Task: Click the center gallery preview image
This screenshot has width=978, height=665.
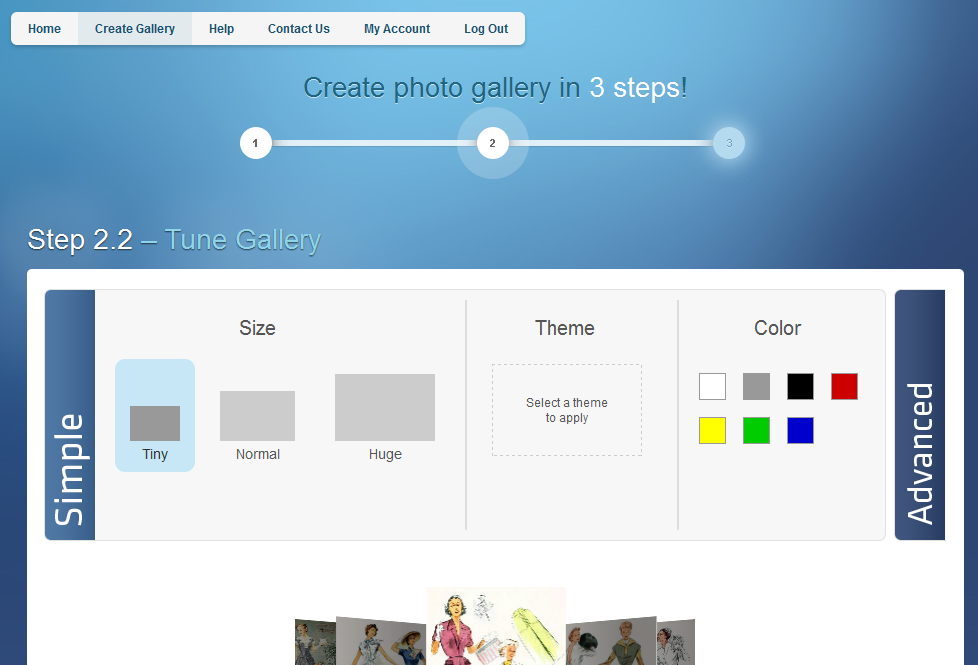Action: 496,626
